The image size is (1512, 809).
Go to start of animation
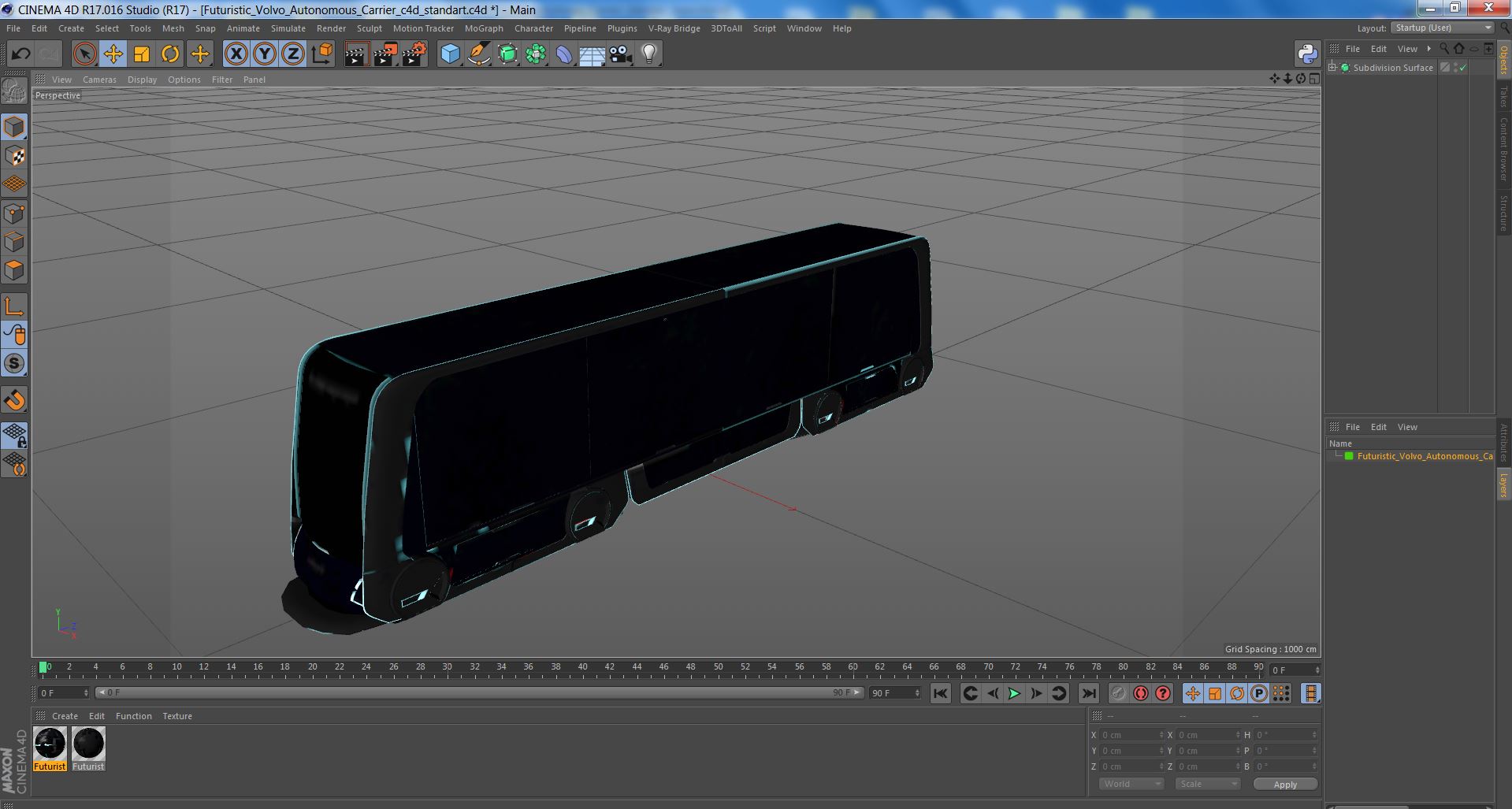(941, 693)
